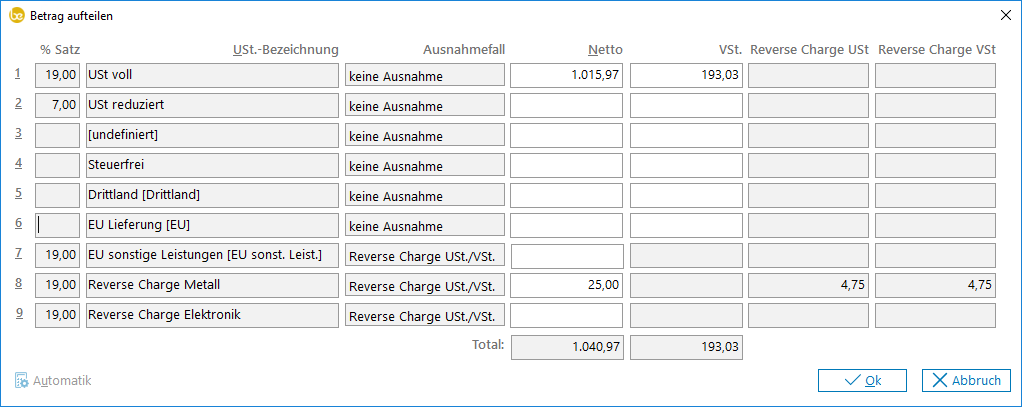Cancel the dialog using Abbruch
The height and width of the screenshot is (407, 1022).
point(965,380)
